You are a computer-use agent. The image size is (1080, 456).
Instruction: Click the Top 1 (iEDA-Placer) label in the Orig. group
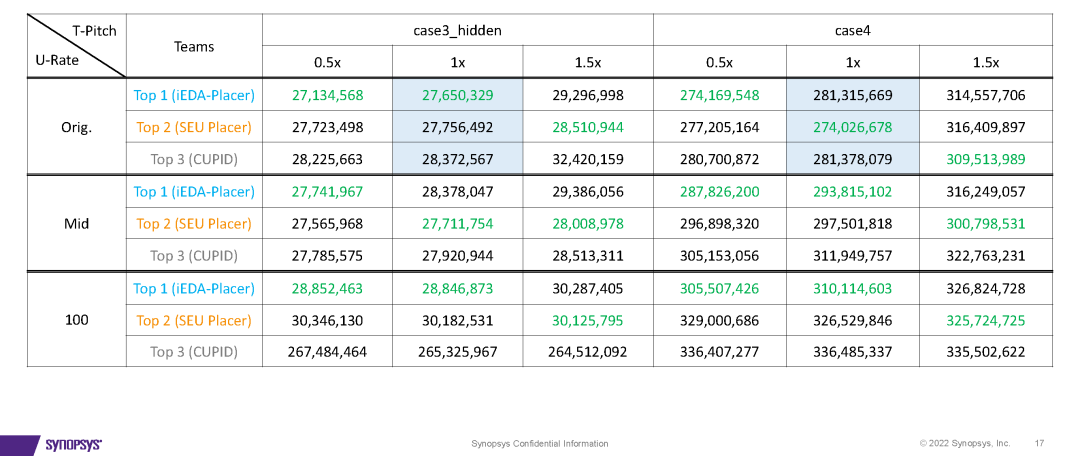(194, 95)
